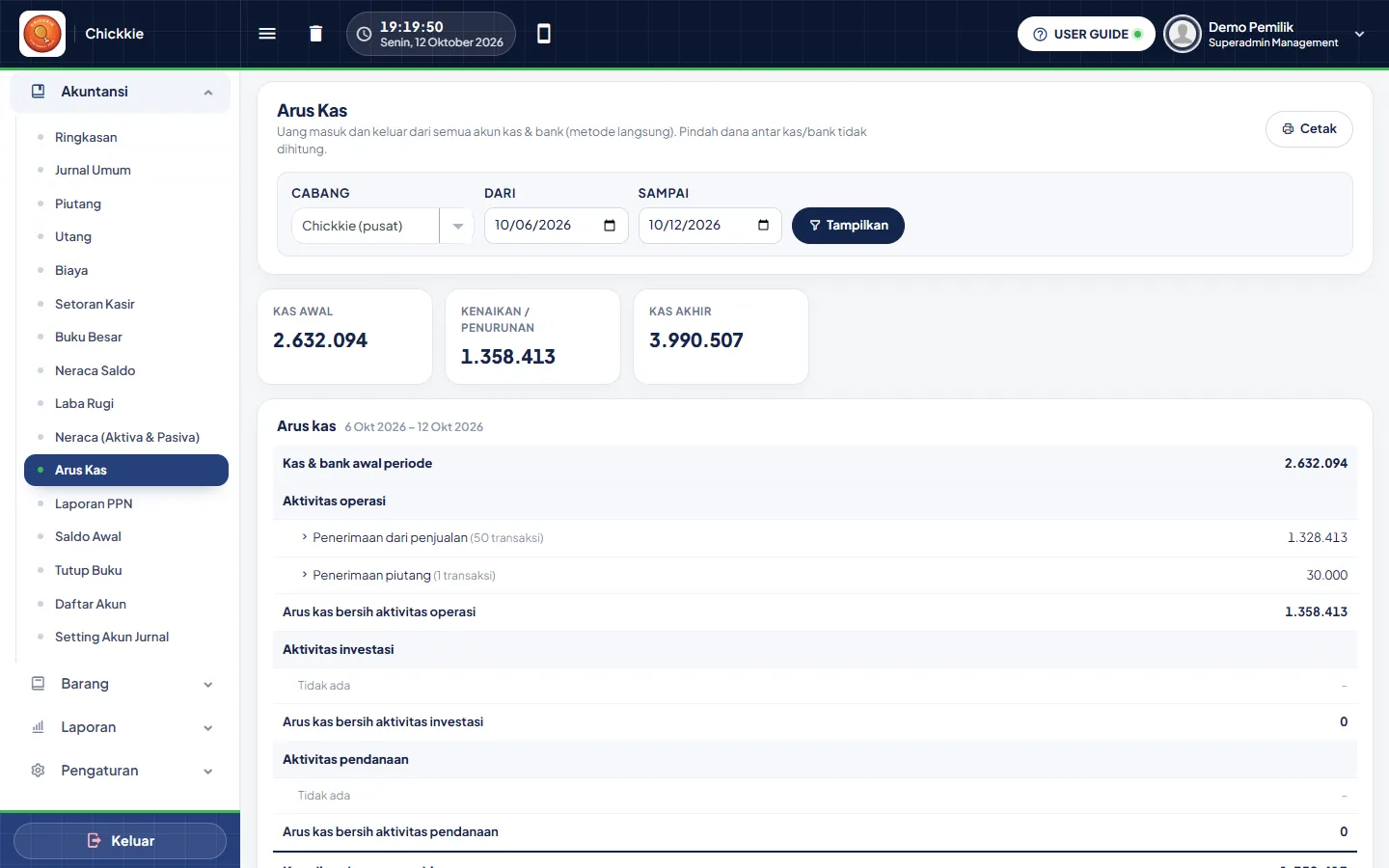Click the trash bin icon in header
The width and height of the screenshot is (1389, 868).
(315, 34)
